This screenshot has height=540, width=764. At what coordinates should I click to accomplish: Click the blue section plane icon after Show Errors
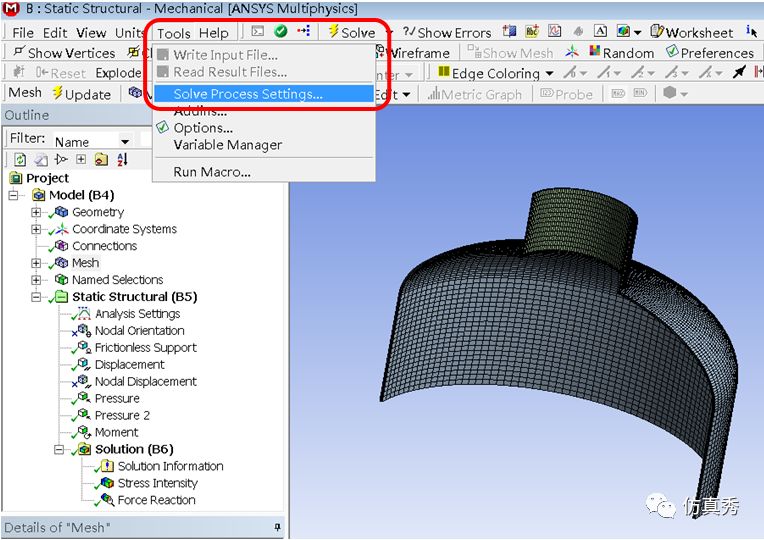(510, 31)
